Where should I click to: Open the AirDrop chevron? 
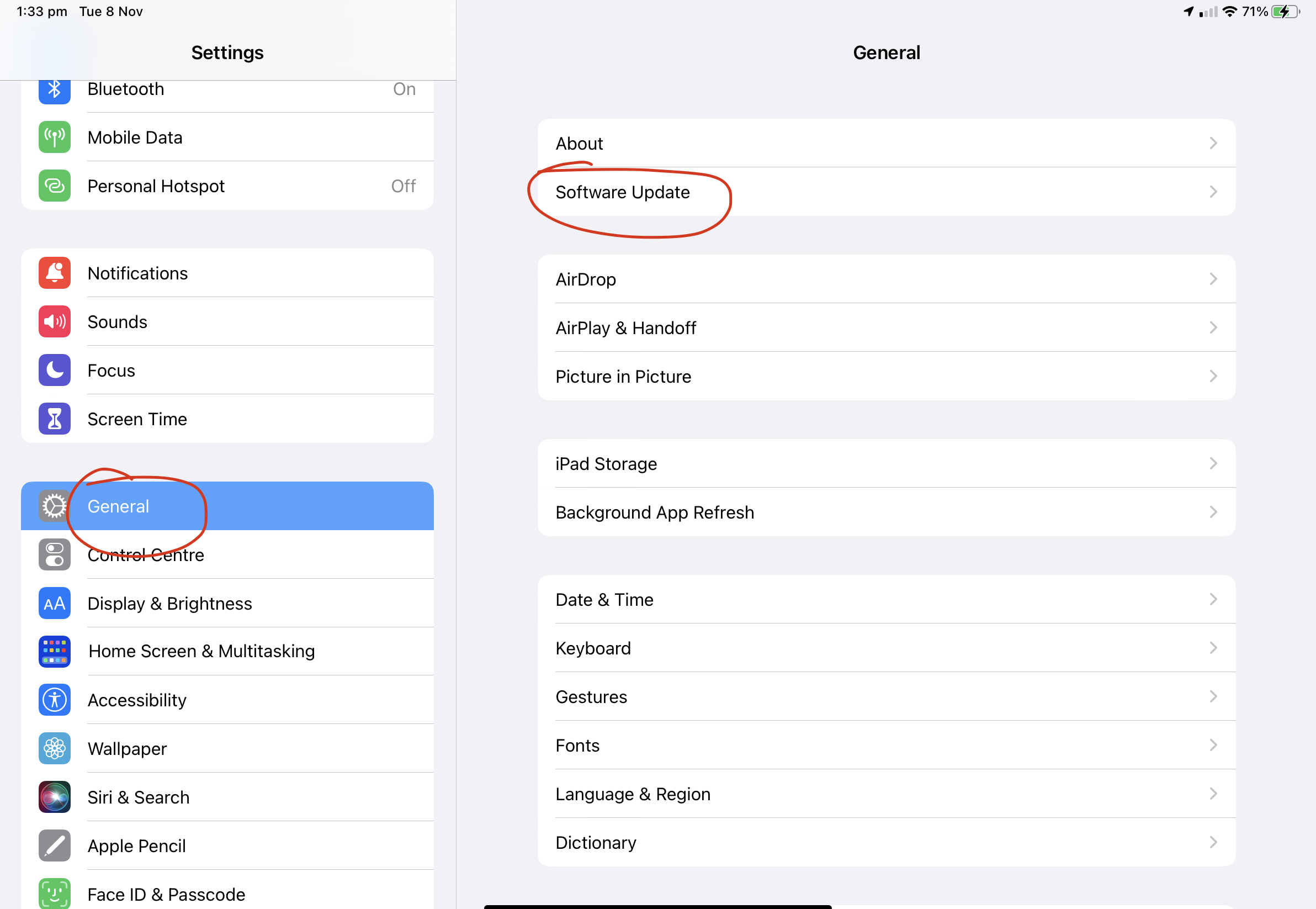[x=1213, y=279]
